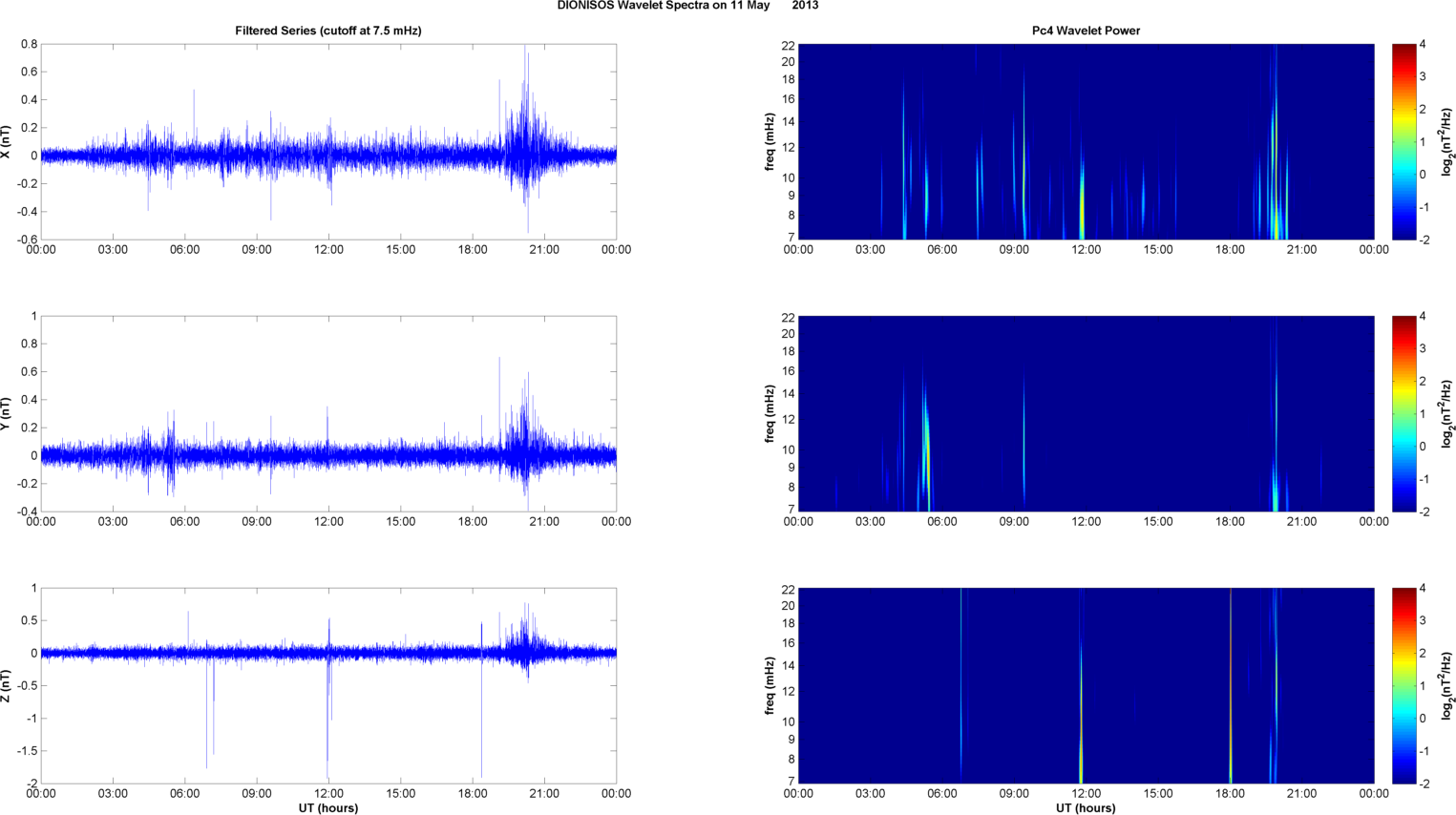Click the "12:00" tick under the X (nT) series
Screen dimensions: 1456x815
tap(328, 250)
